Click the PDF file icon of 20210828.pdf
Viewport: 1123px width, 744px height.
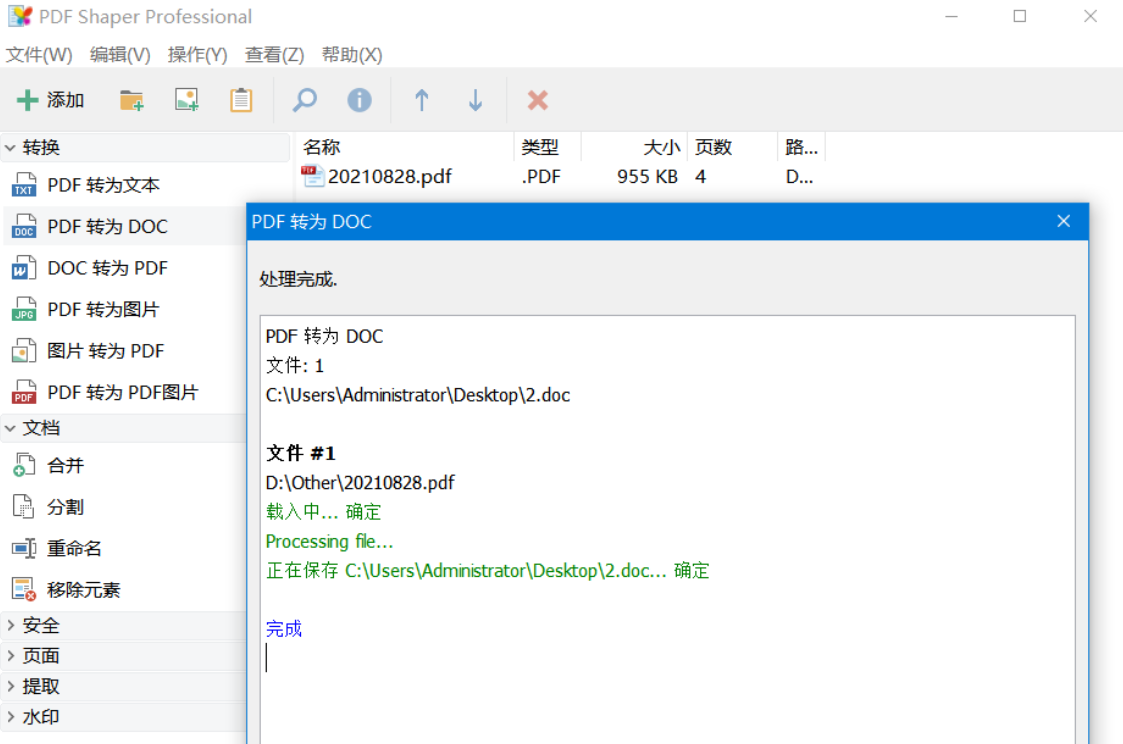tap(312, 176)
